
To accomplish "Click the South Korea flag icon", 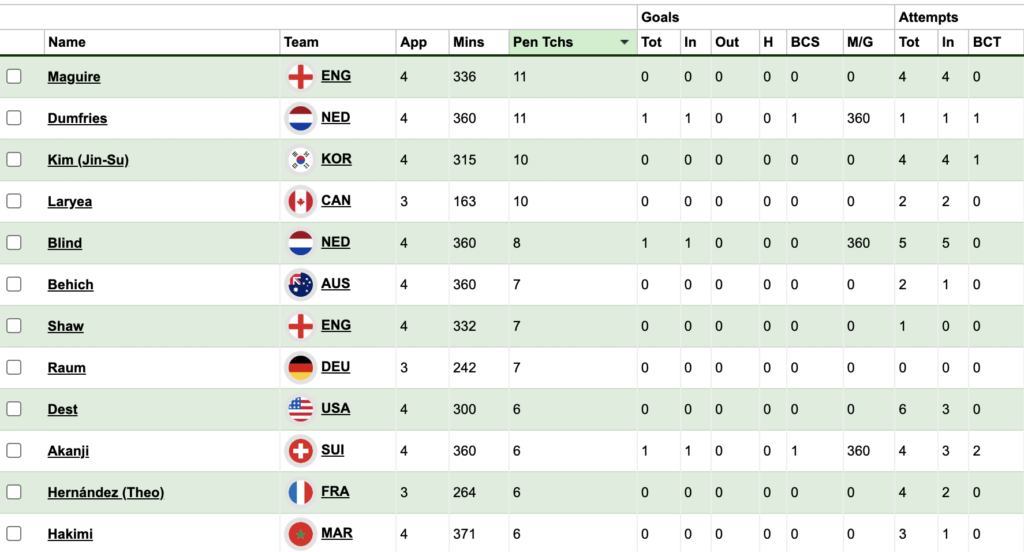I will tap(300, 160).
